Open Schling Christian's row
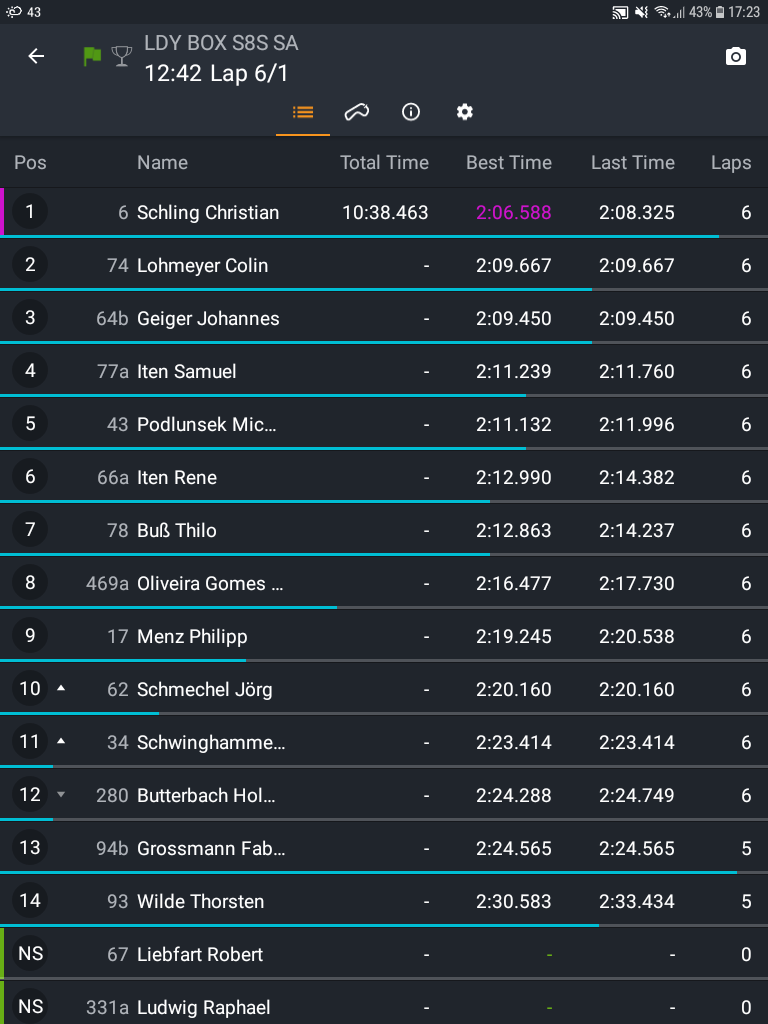The width and height of the screenshot is (768, 1024). (208, 213)
